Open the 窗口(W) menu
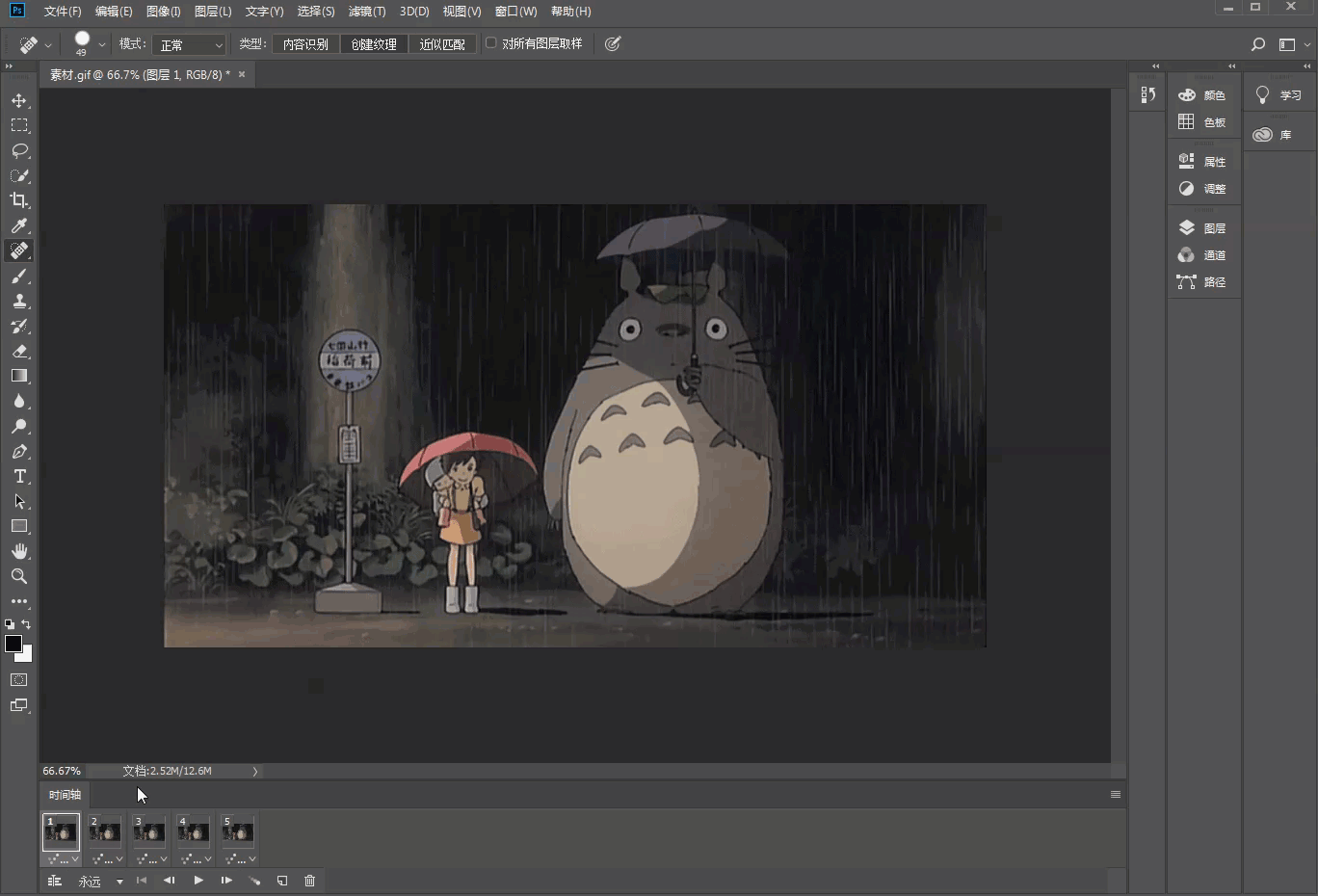The height and width of the screenshot is (896, 1318). coord(515,12)
